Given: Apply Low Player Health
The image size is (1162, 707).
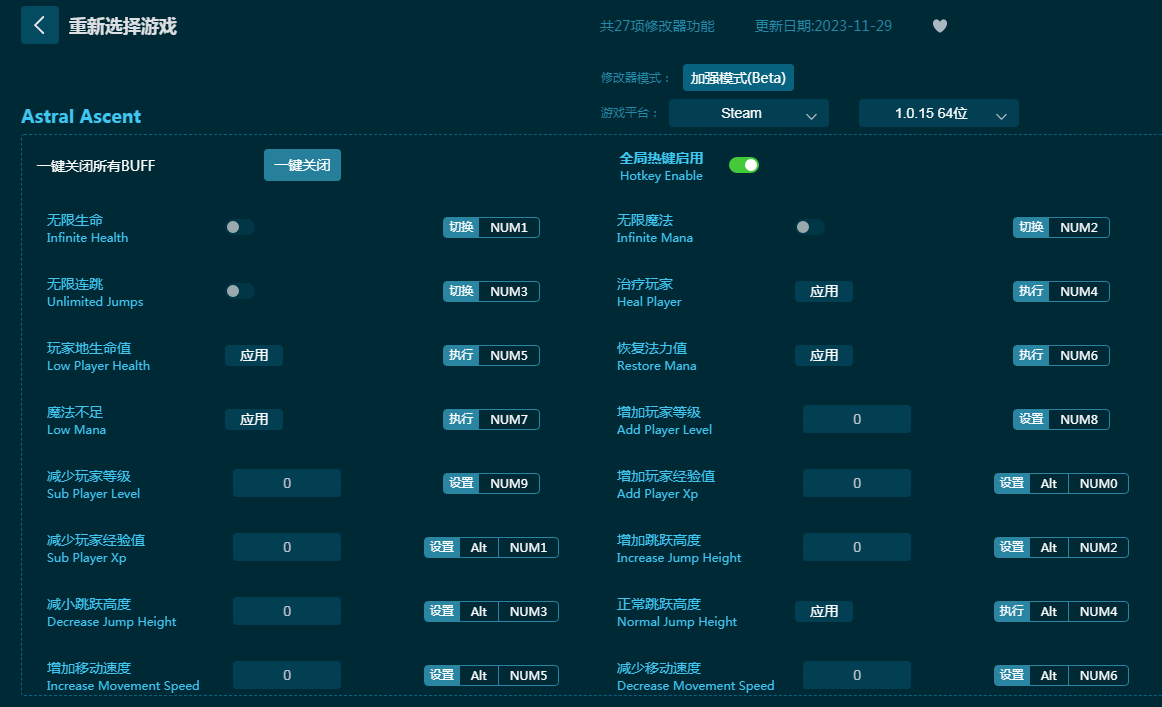Looking at the screenshot, I should (x=254, y=355).
